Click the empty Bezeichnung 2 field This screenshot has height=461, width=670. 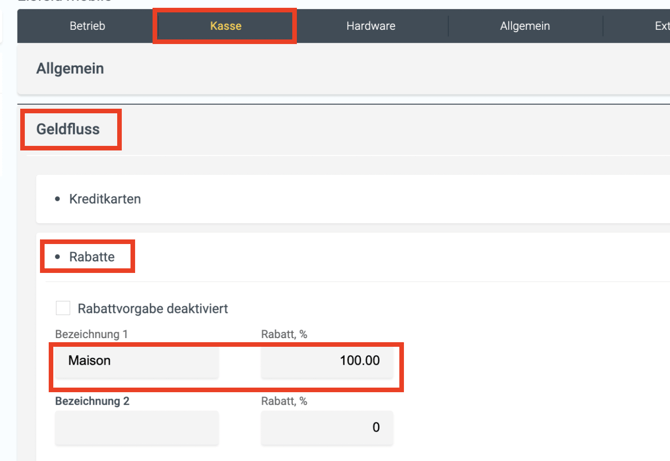click(x=137, y=428)
